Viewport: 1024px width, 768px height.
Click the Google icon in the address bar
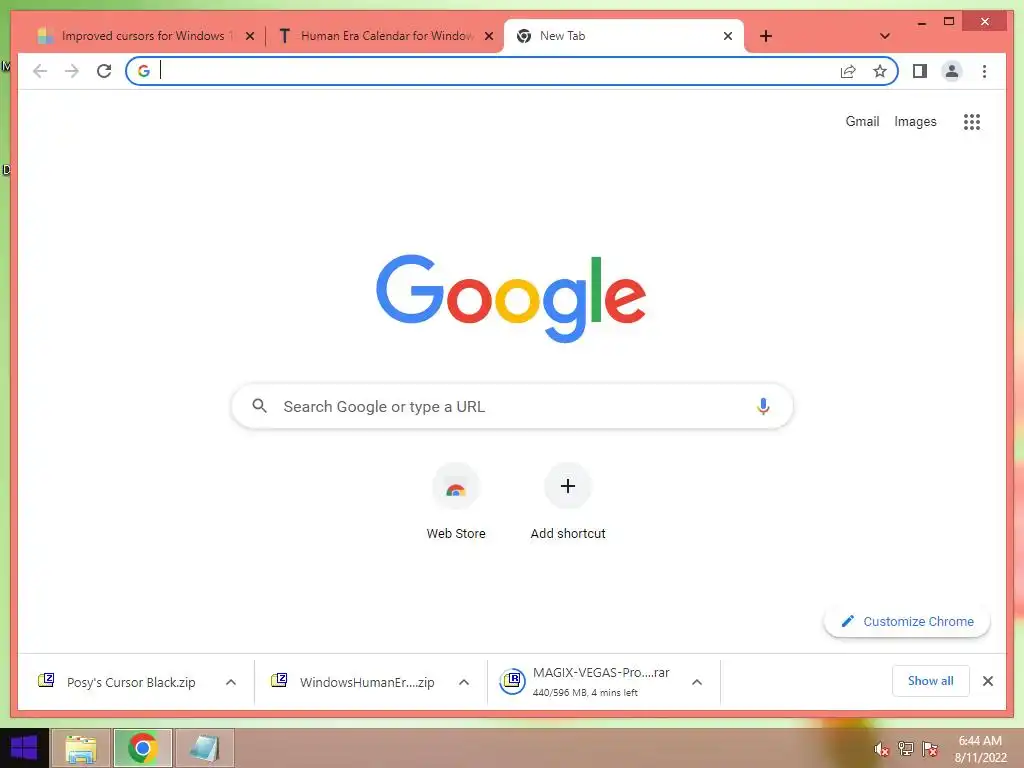[144, 71]
